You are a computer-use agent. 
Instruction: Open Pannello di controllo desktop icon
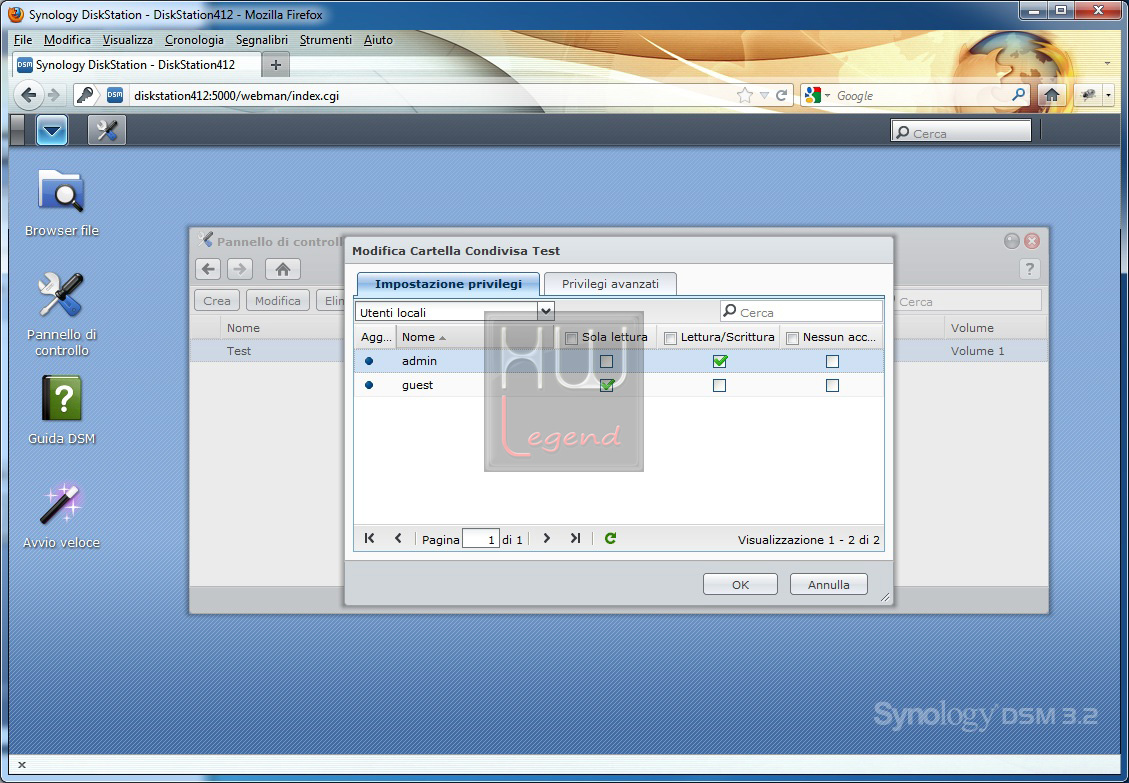[61, 314]
